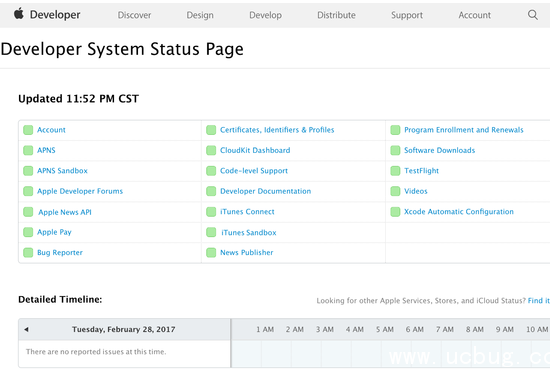Click the green indicator for Certificates, Identifiers & Profiles

coord(211,130)
